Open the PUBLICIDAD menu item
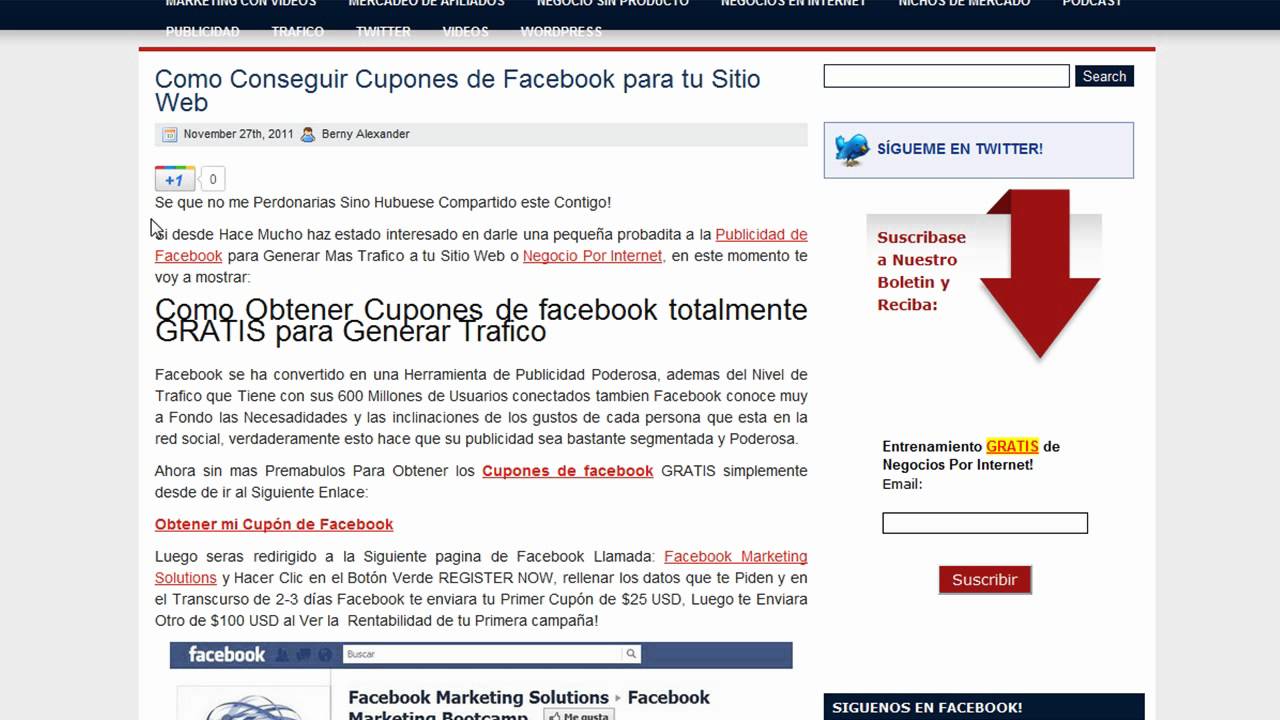The width and height of the screenshot is (1280, 720). click(x=203, y=31)
